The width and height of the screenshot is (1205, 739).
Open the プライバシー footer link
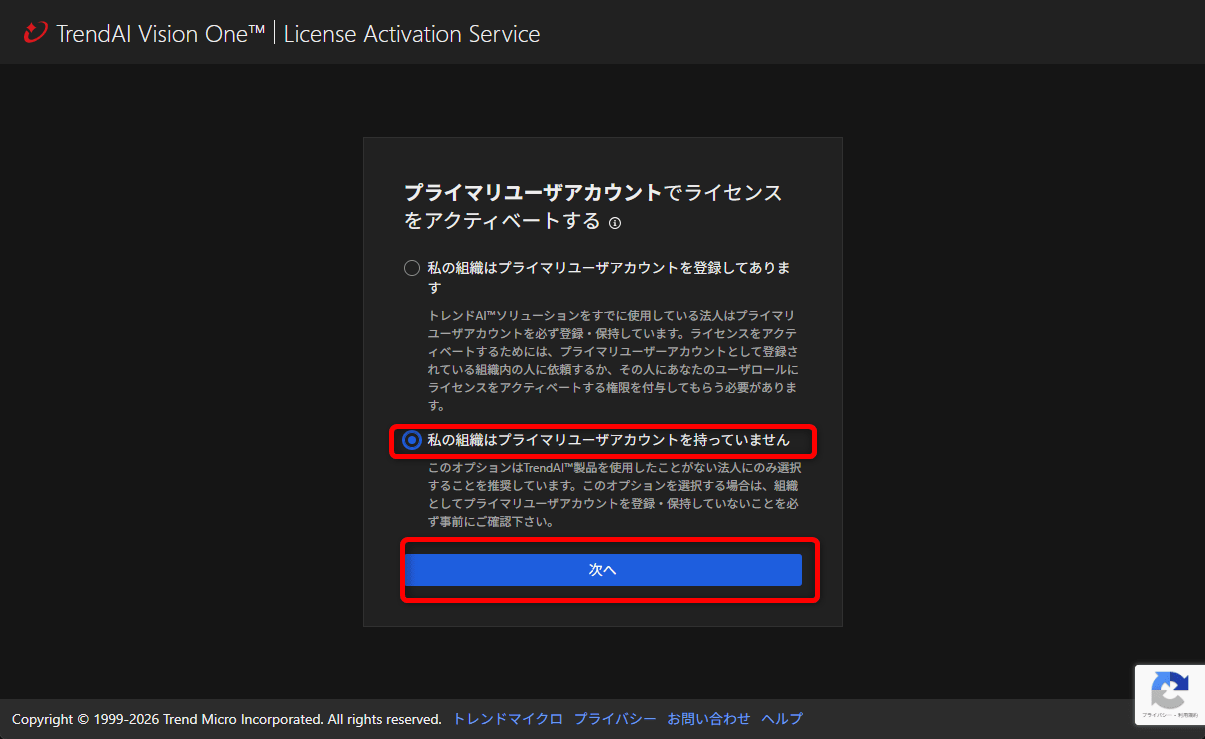(x=615, y=719)
